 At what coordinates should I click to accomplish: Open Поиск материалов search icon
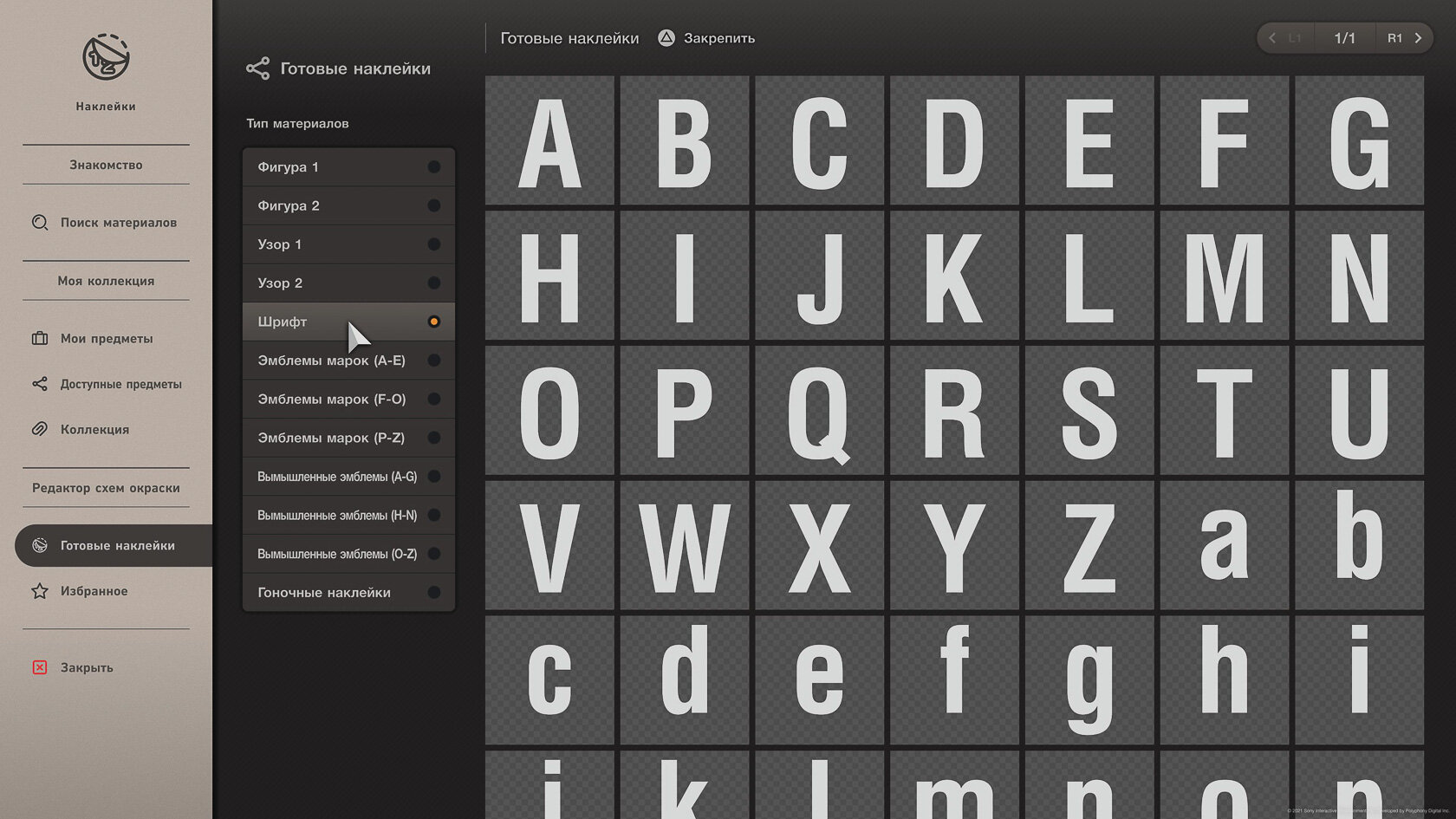40,223
